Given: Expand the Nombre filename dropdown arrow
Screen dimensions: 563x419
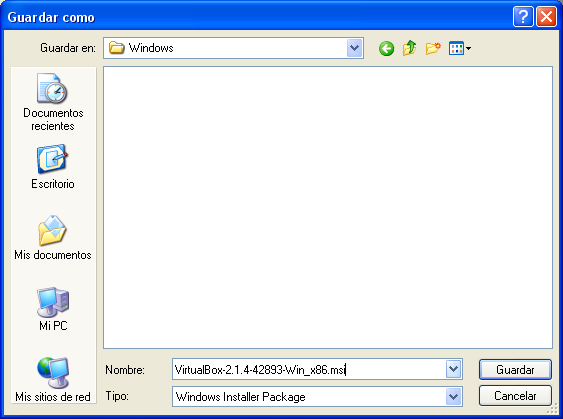Looking at the screenshot, I should click(x=453, y=369).
